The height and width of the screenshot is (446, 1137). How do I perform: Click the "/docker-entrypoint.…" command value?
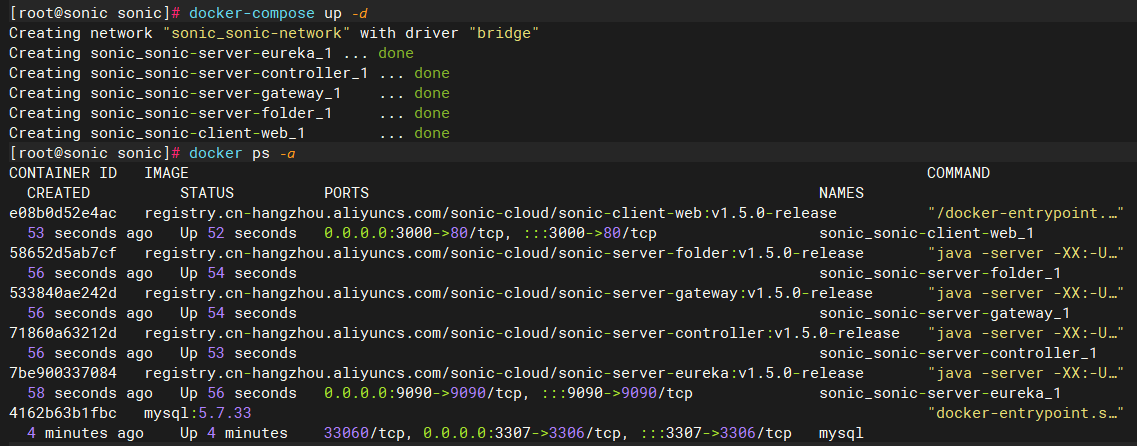click(1025, 213)
